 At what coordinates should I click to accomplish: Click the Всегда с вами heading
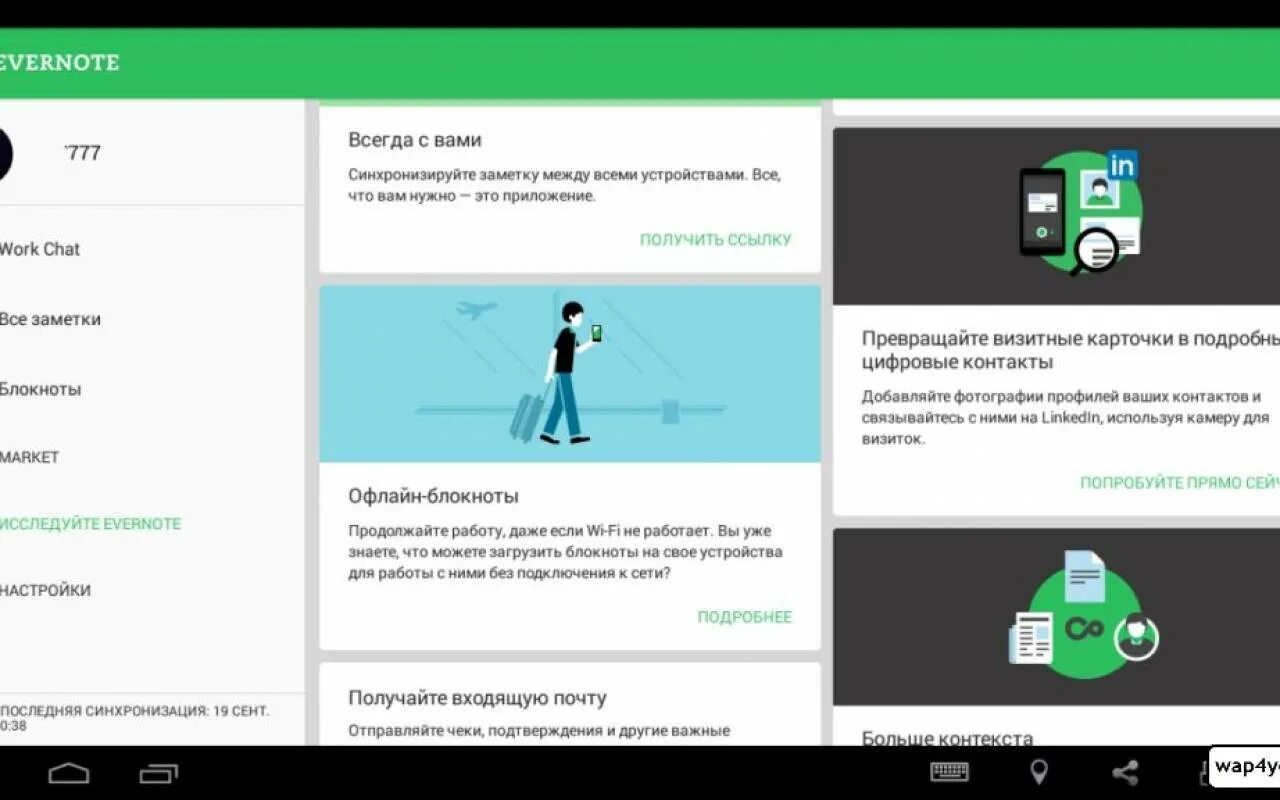(415, 140)
